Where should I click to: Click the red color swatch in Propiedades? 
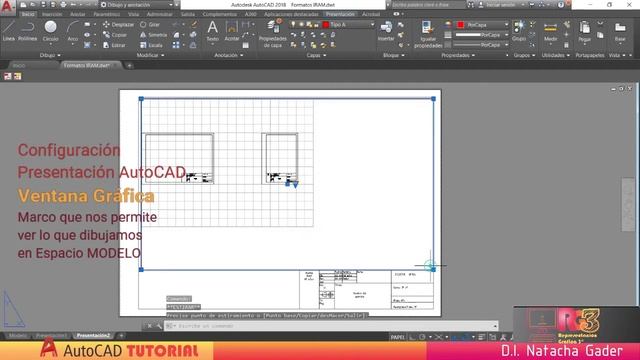[460, 25]
